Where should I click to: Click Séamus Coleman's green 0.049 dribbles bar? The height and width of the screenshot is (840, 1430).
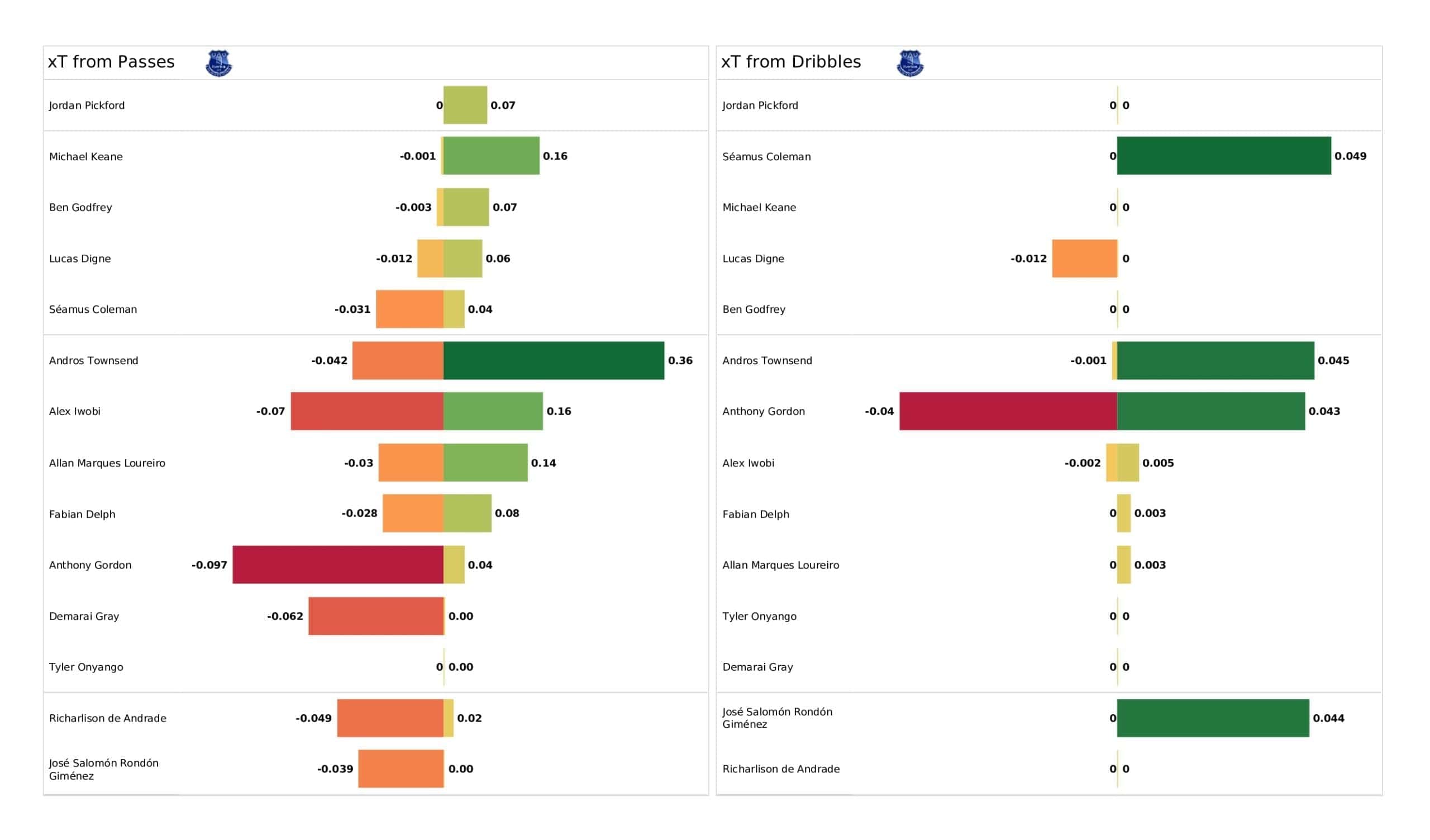[x=1223, y=155]
